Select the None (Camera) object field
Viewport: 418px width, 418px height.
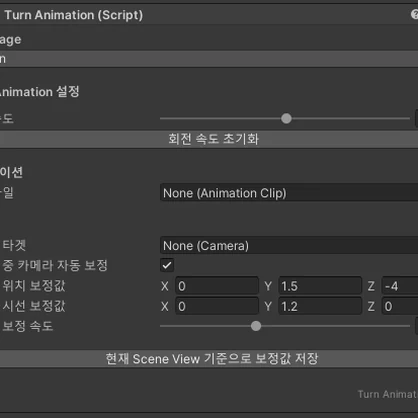[x=289, y=246]
